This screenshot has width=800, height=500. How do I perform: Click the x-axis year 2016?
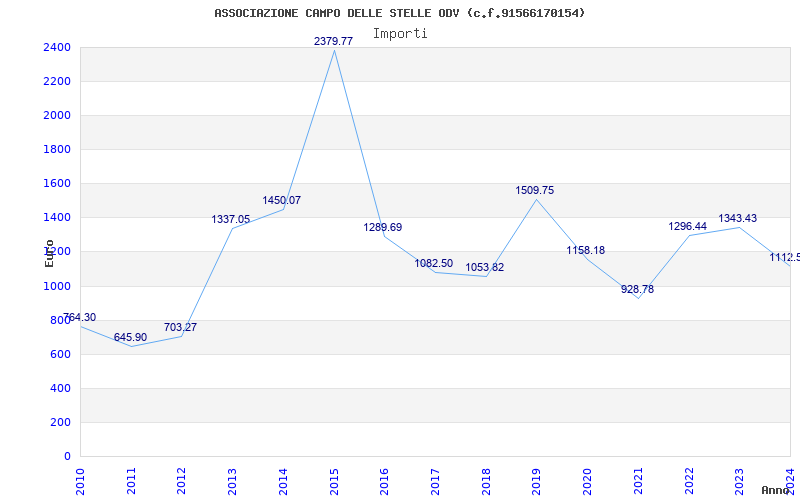click(x=384, y=482)
